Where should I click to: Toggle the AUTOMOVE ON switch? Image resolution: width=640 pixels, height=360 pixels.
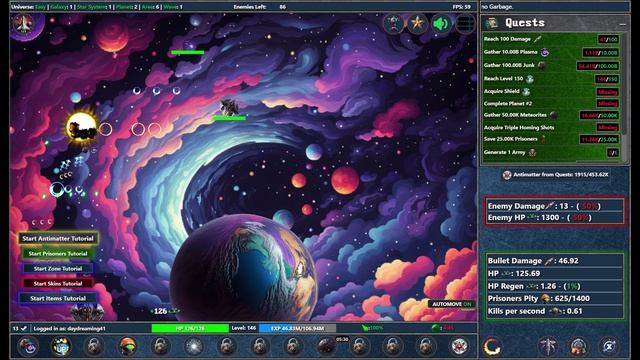tap(452, 304)
